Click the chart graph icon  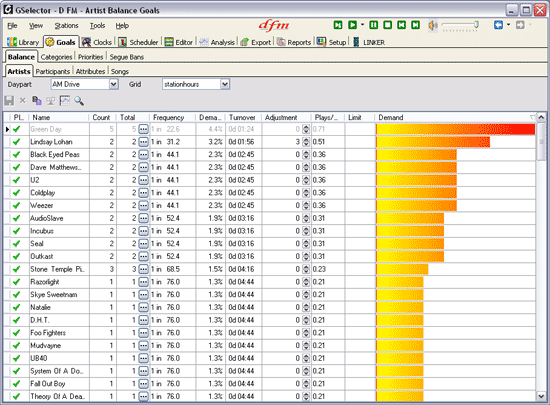click(65, 101)
